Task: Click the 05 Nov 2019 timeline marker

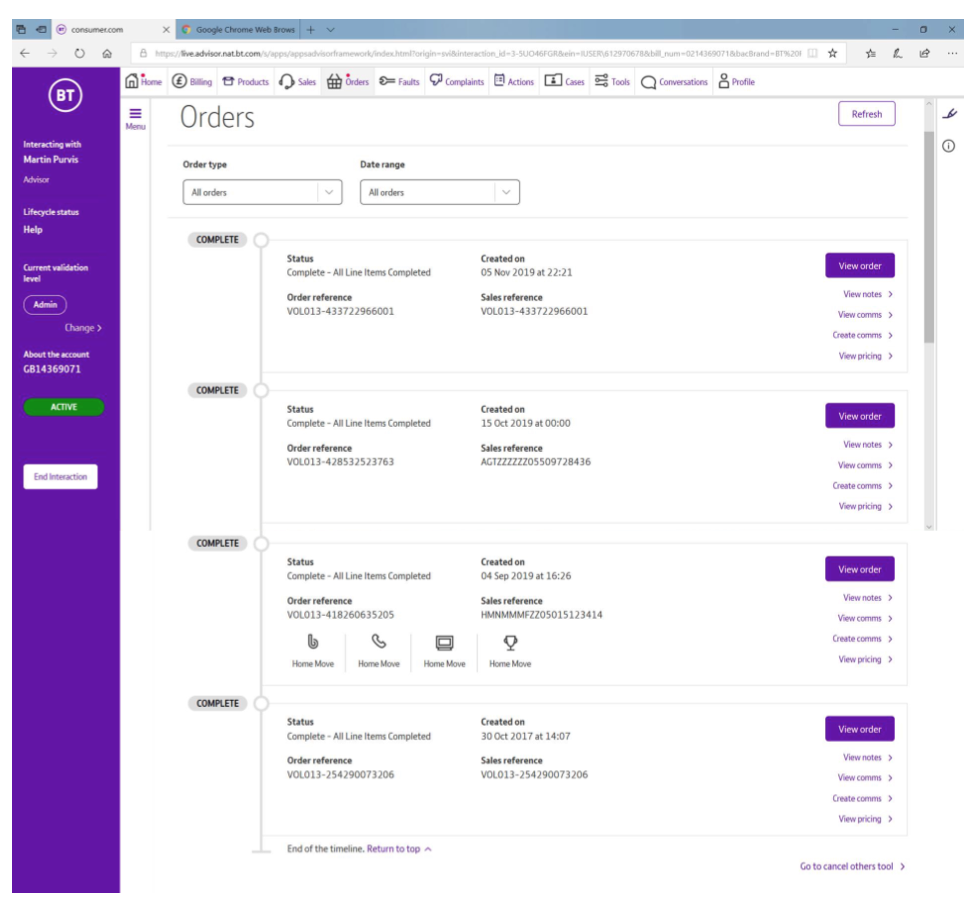Action: 261,240
